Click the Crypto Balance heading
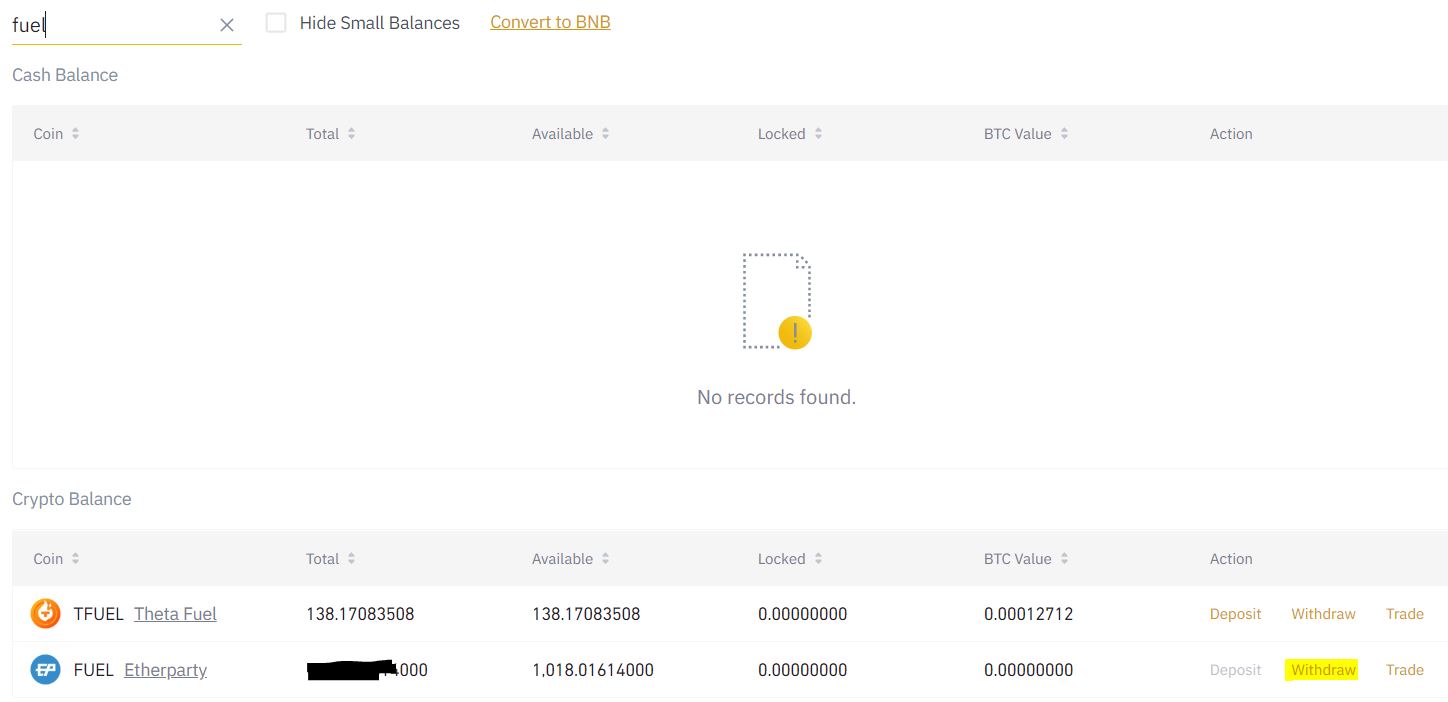Image resolution: width=1448 pixels, height=702 pixels. coord(71,499)
